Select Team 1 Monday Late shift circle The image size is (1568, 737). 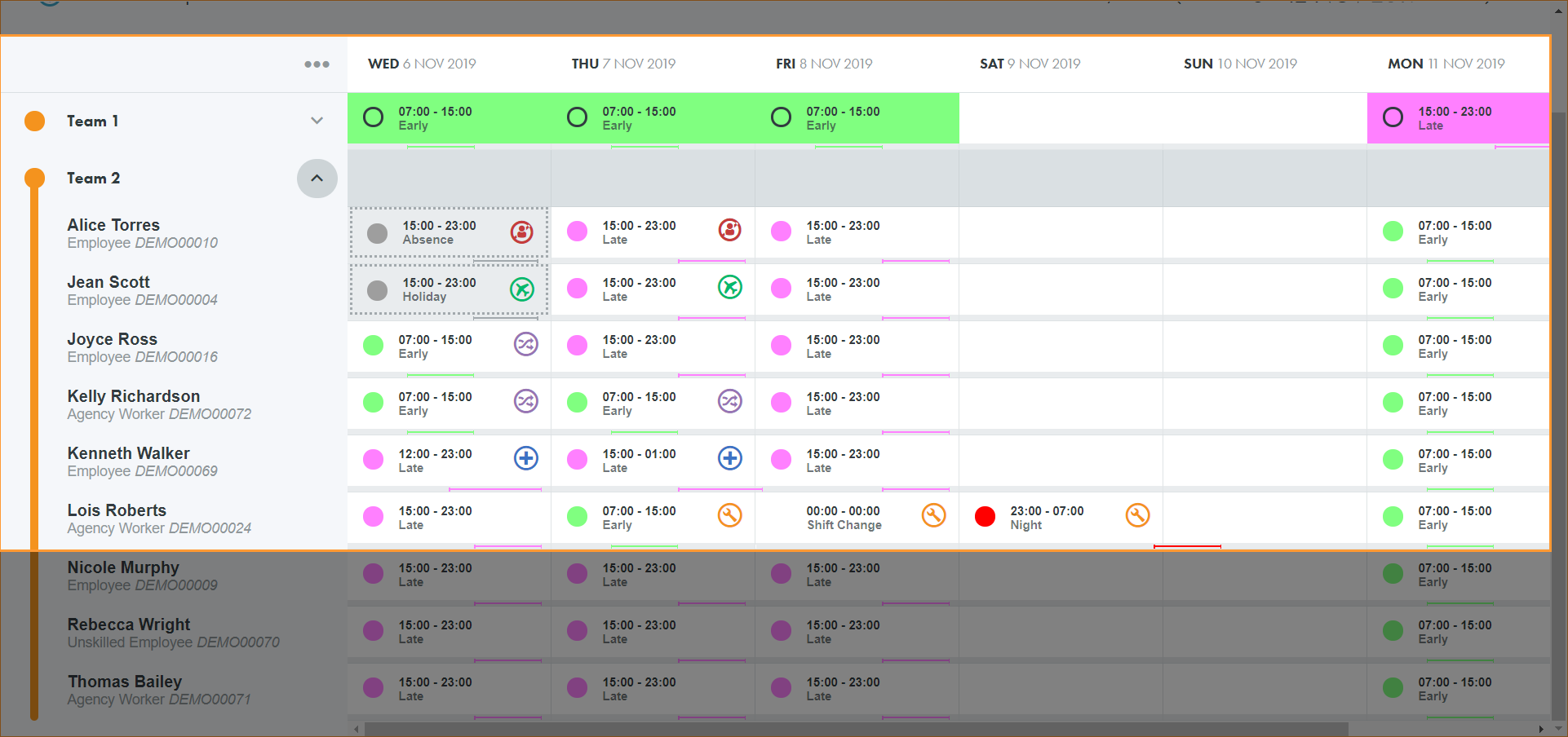(x=1393, y=117)
